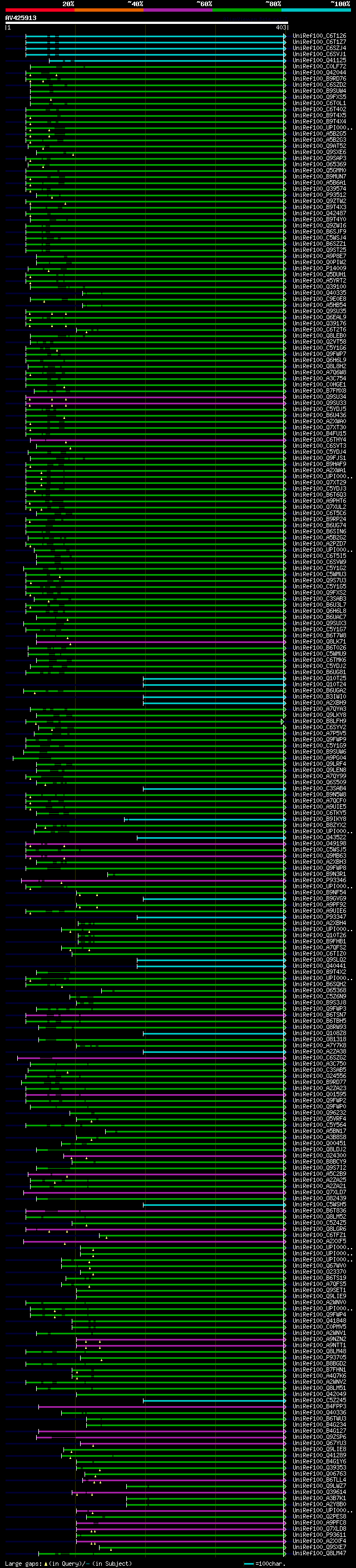
Task: Click the UniRef100_Q9MB63 label
Action: coord(319,856)
